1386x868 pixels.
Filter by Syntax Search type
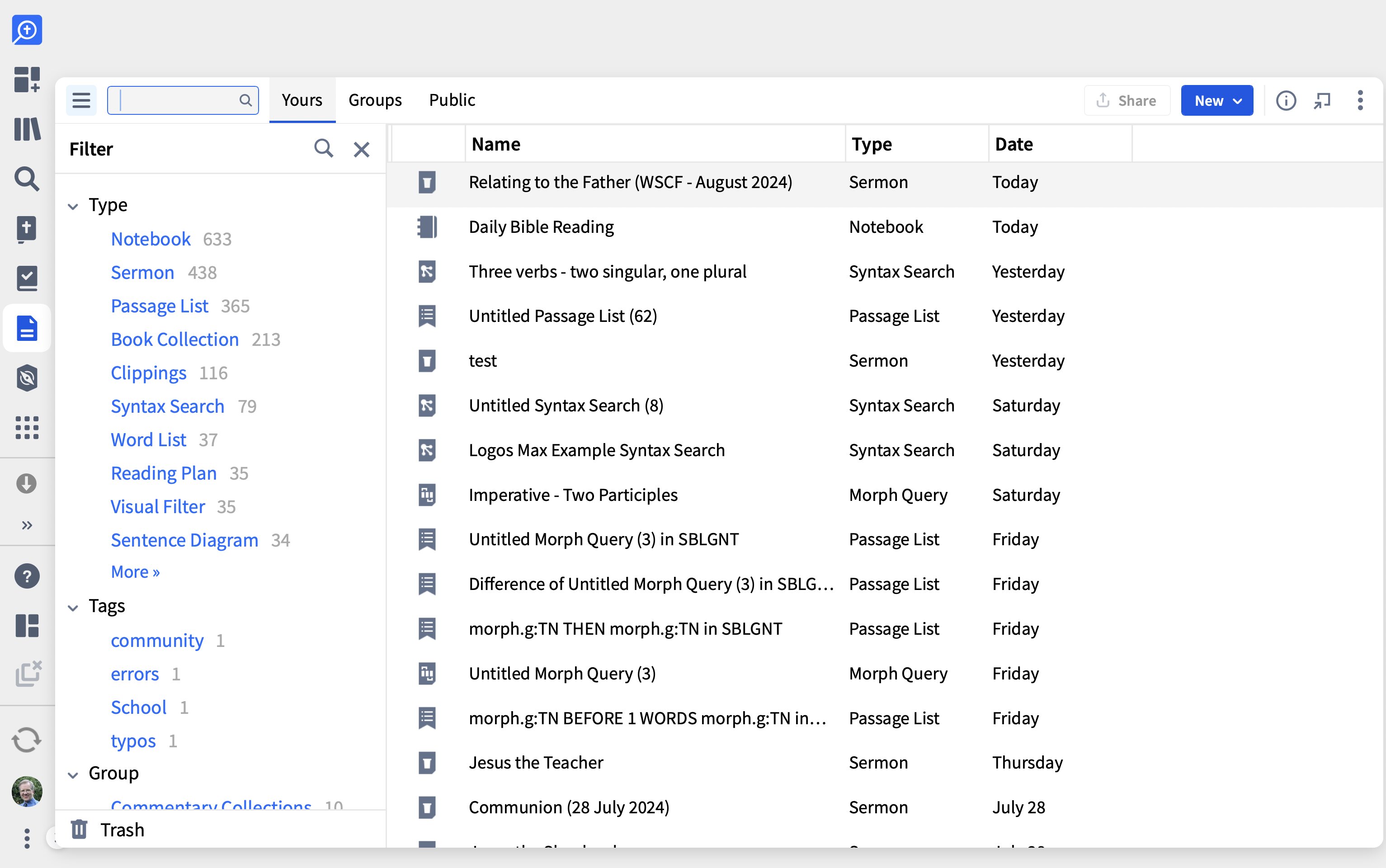pyautogui.click(x=168, y=406)
